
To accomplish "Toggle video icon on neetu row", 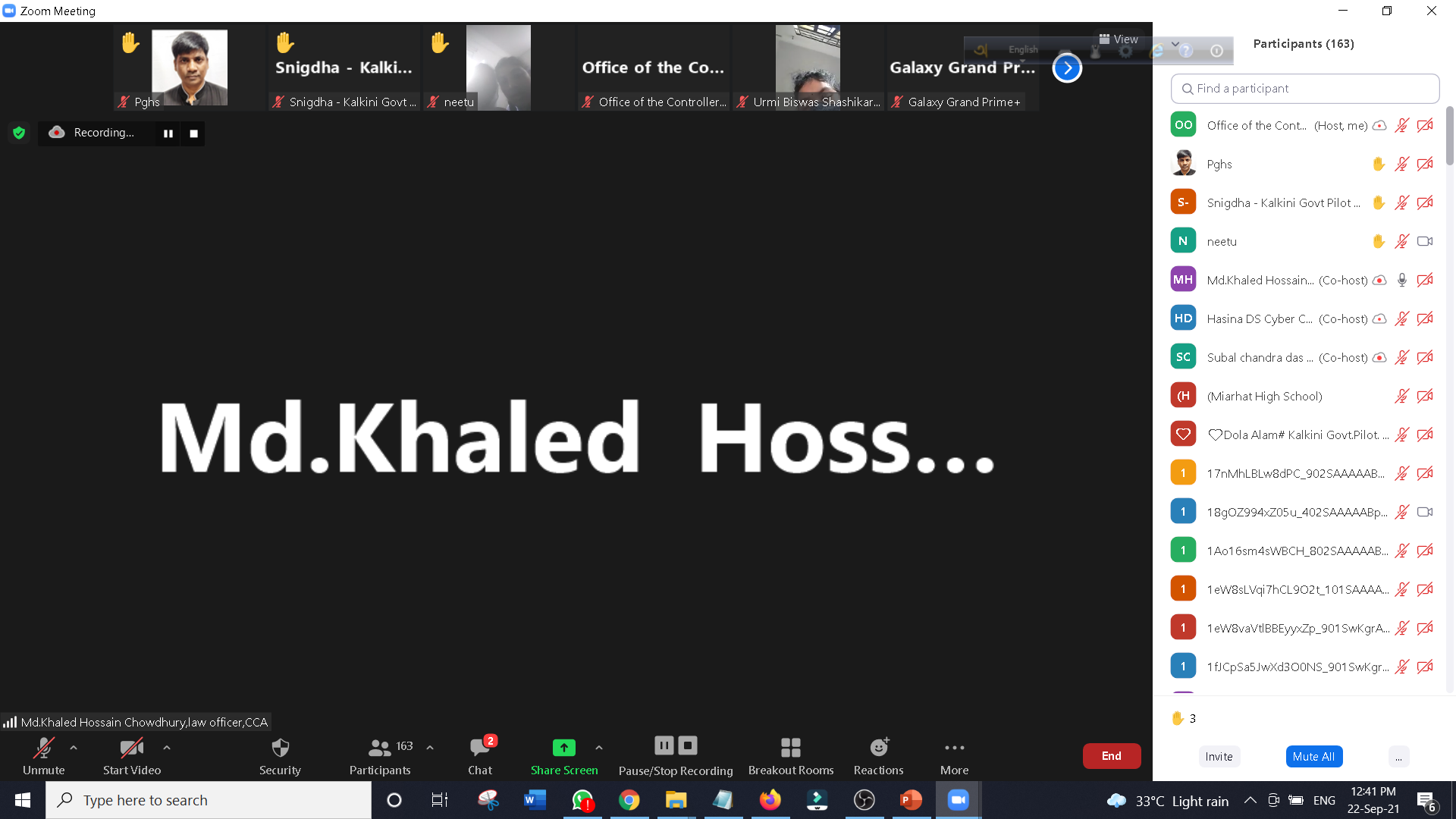I will pos(1425,241).
